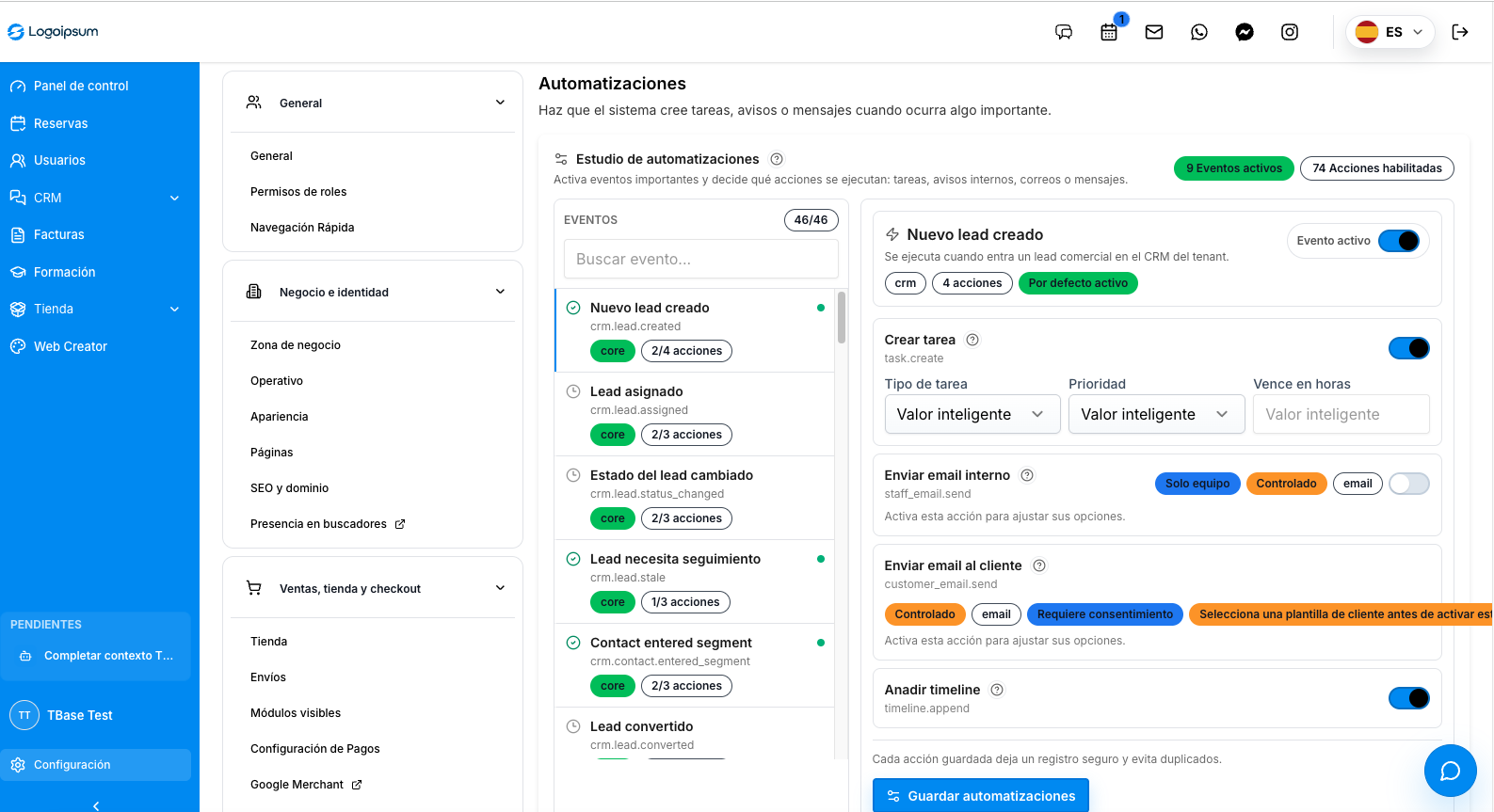Click help icon next to Estudio de automatizaciones

coord(777,159)
